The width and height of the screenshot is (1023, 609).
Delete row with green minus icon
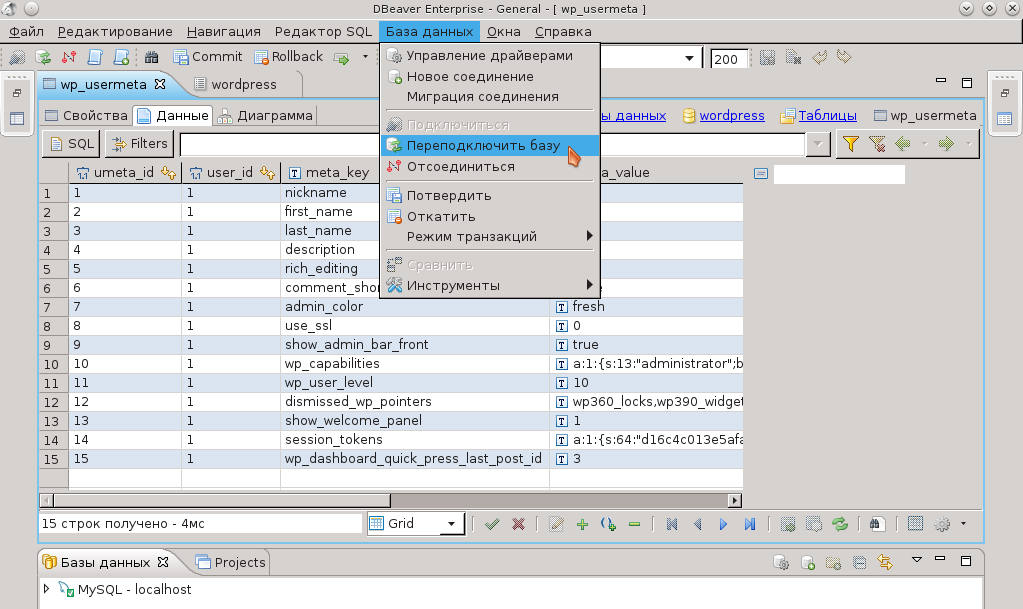point(634,523)
